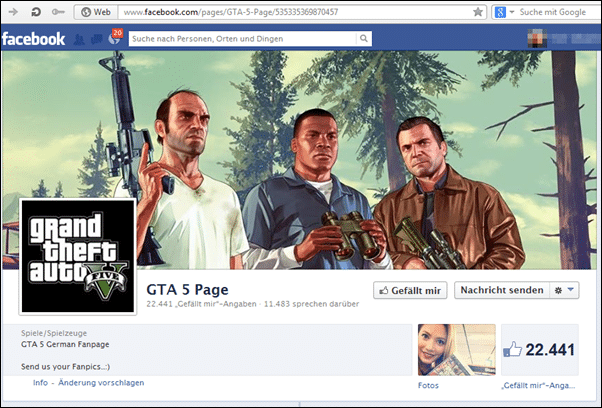Viewport: 602px width, 408px height.
Task: Click the facebook.com URL in address bar
Action: click(230, 12)
